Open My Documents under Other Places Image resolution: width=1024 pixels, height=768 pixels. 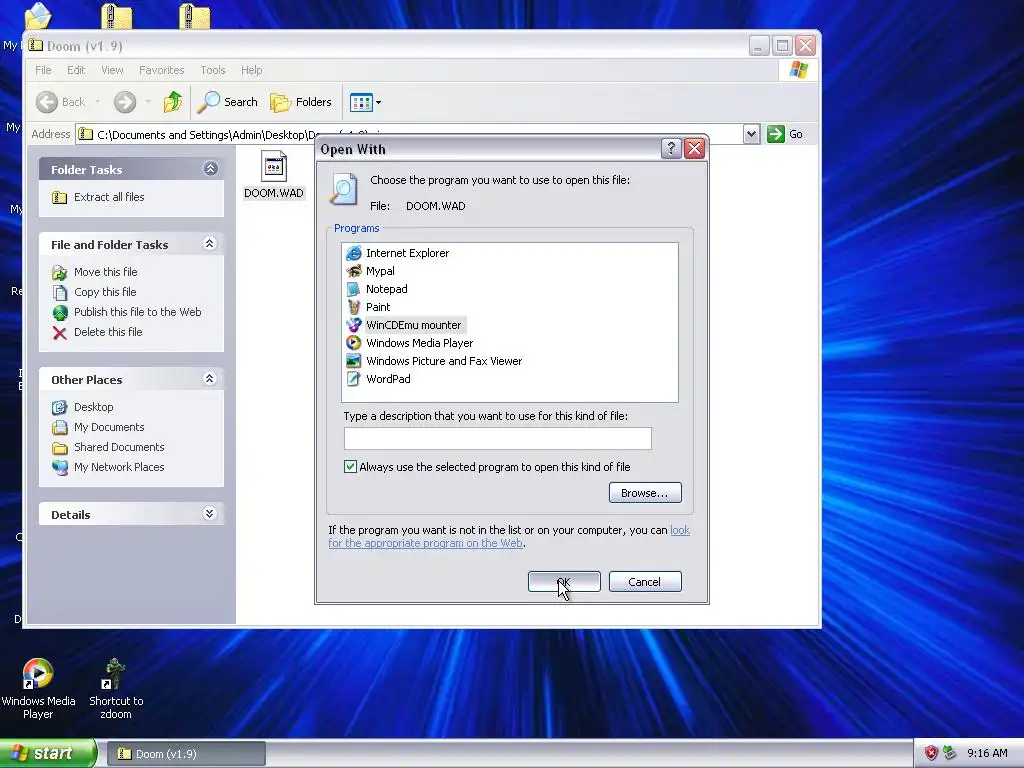(x=108, y=427)
